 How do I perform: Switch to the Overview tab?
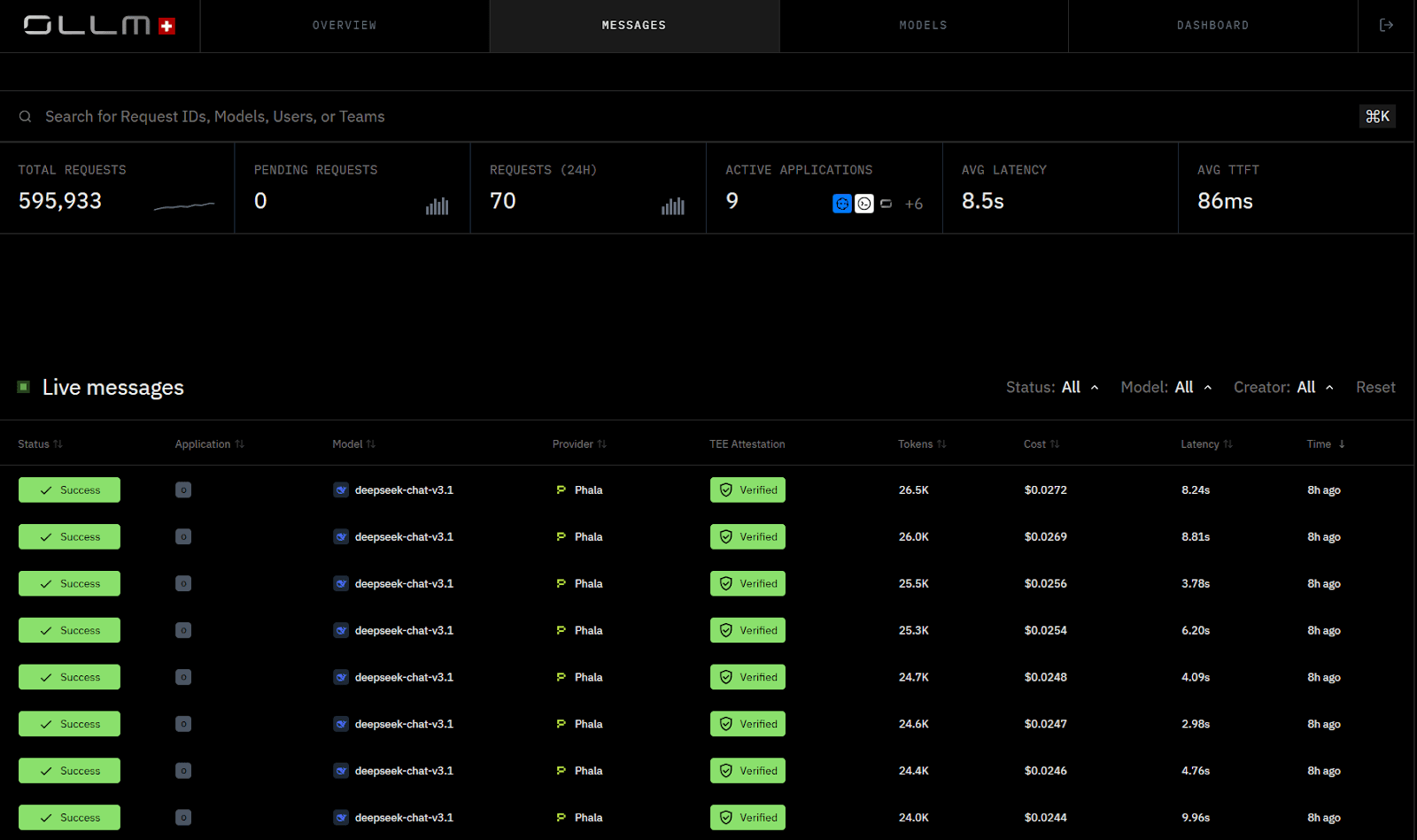[x=345, y=26]
